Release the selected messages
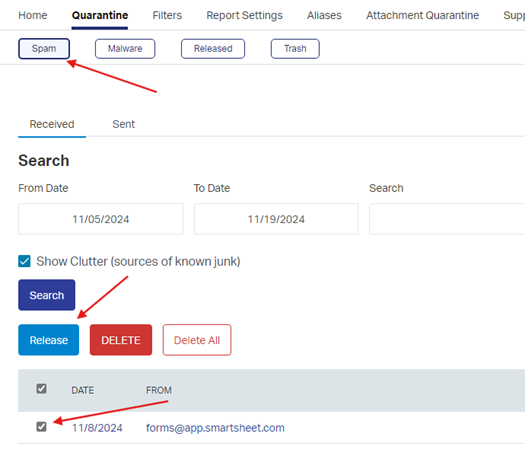 [49, 340]
